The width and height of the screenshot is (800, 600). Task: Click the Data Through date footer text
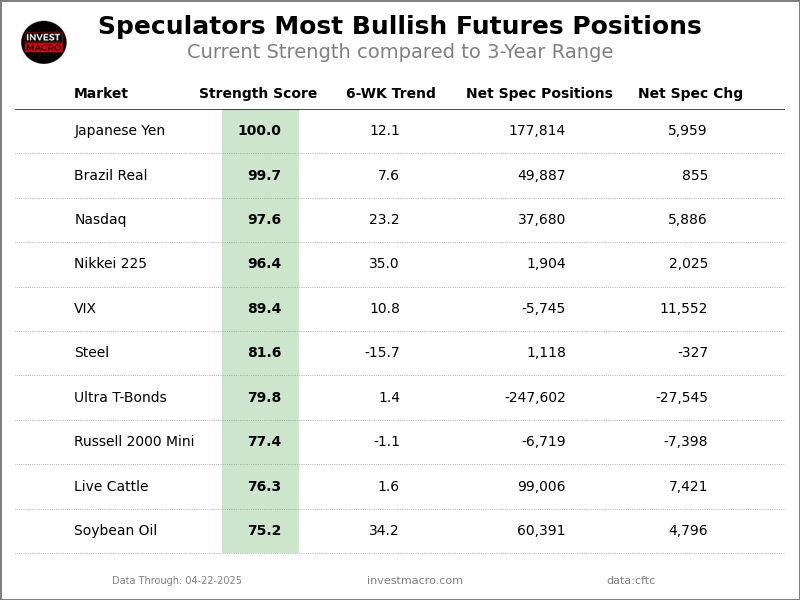point(177,581)
